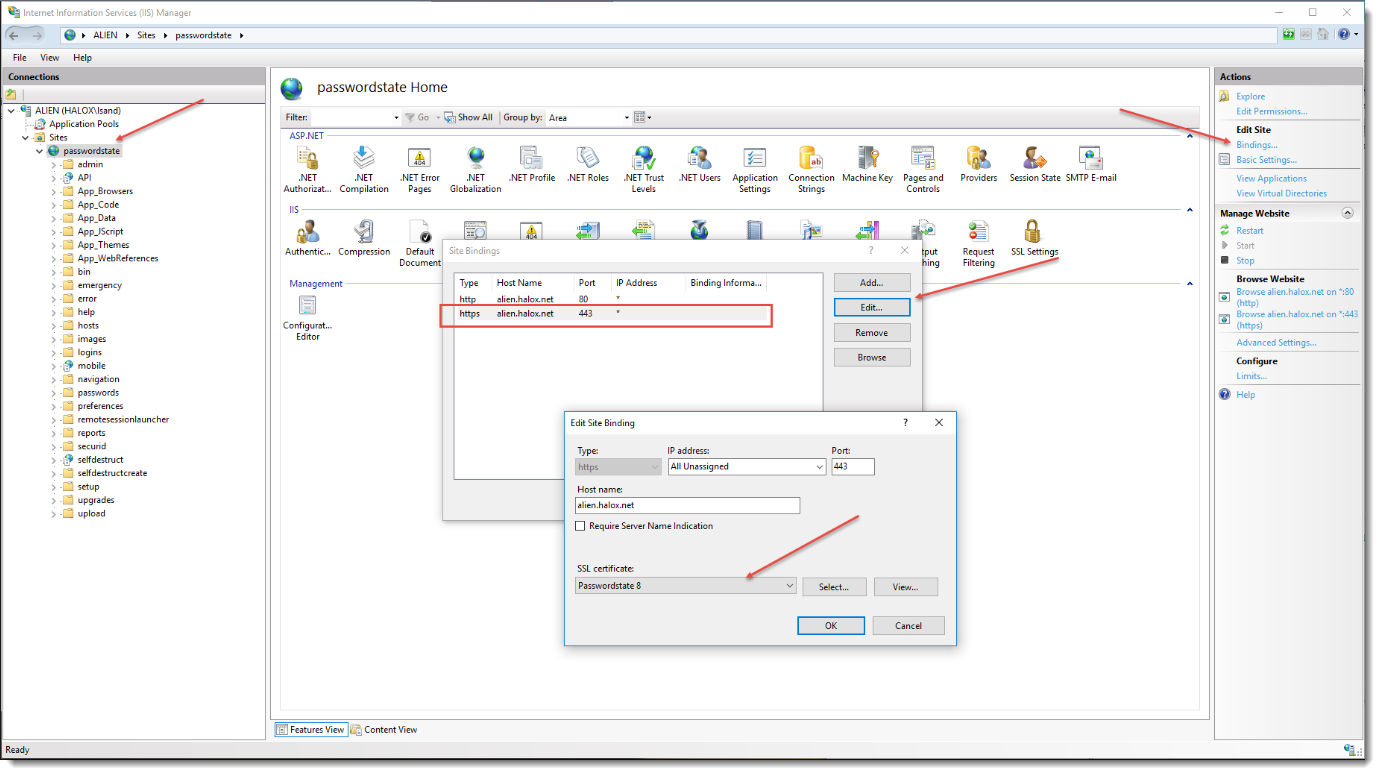Open the IP address combo box
This screenshot has height=775, width=1380.
coord(747,466)
